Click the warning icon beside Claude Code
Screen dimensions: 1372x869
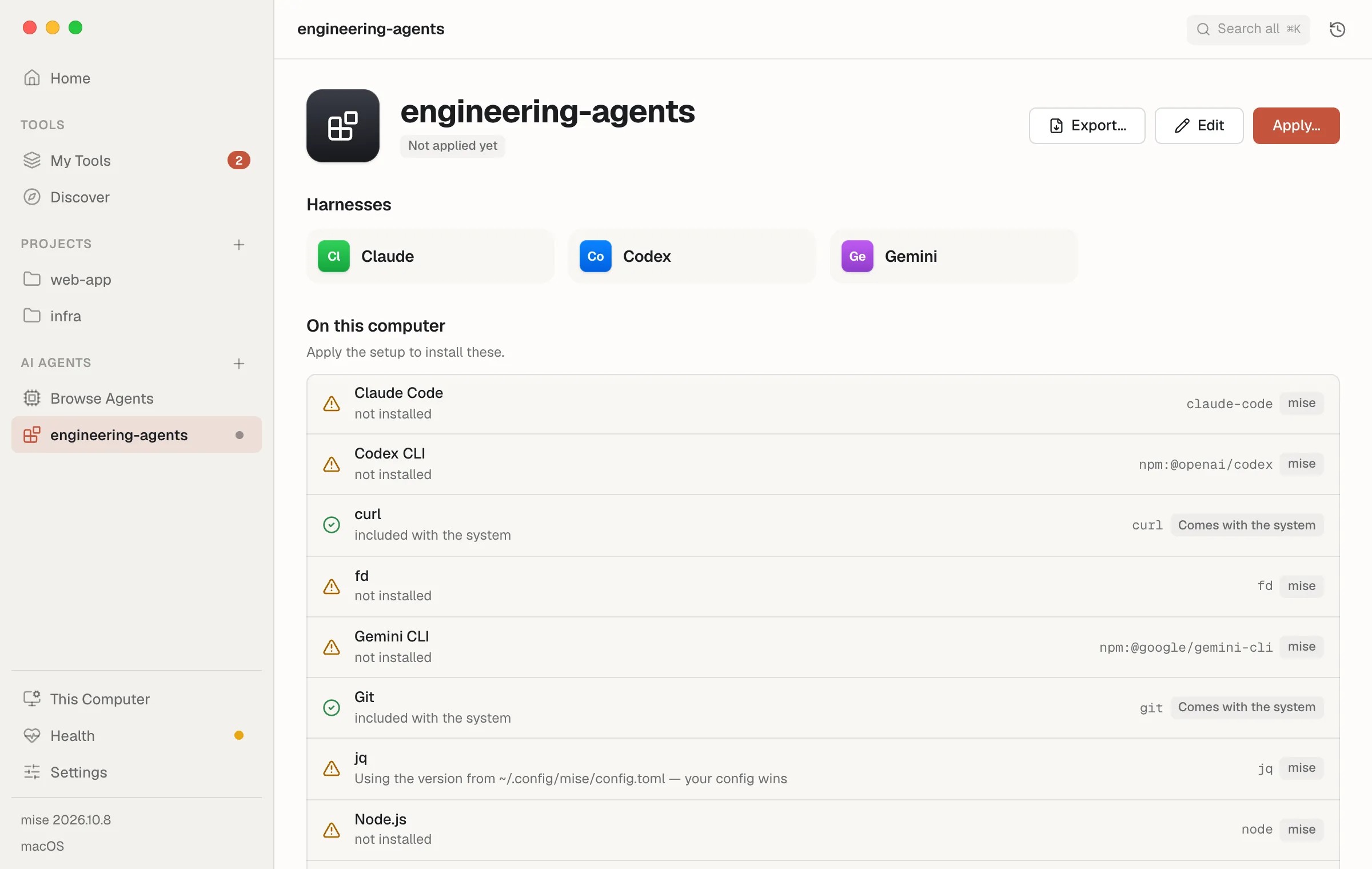point(332,404)
